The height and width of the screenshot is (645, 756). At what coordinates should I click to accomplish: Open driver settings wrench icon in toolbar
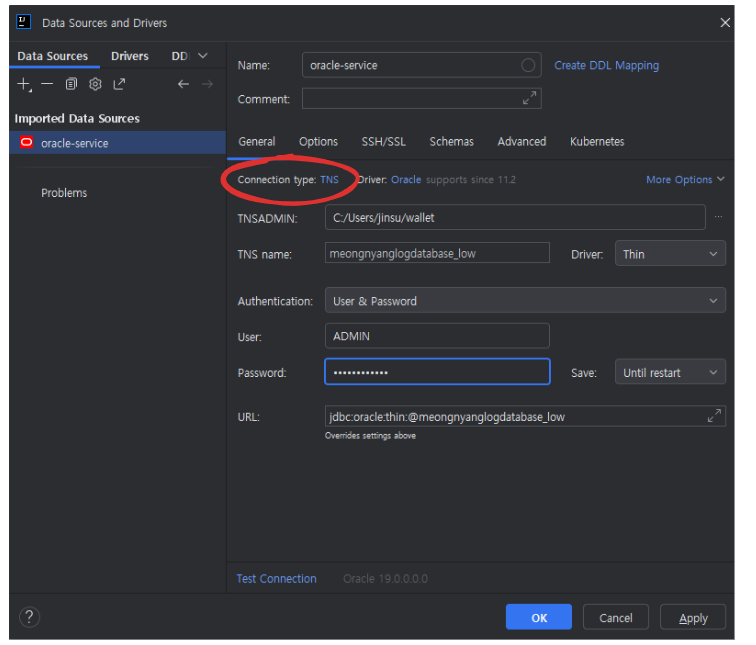95,84
